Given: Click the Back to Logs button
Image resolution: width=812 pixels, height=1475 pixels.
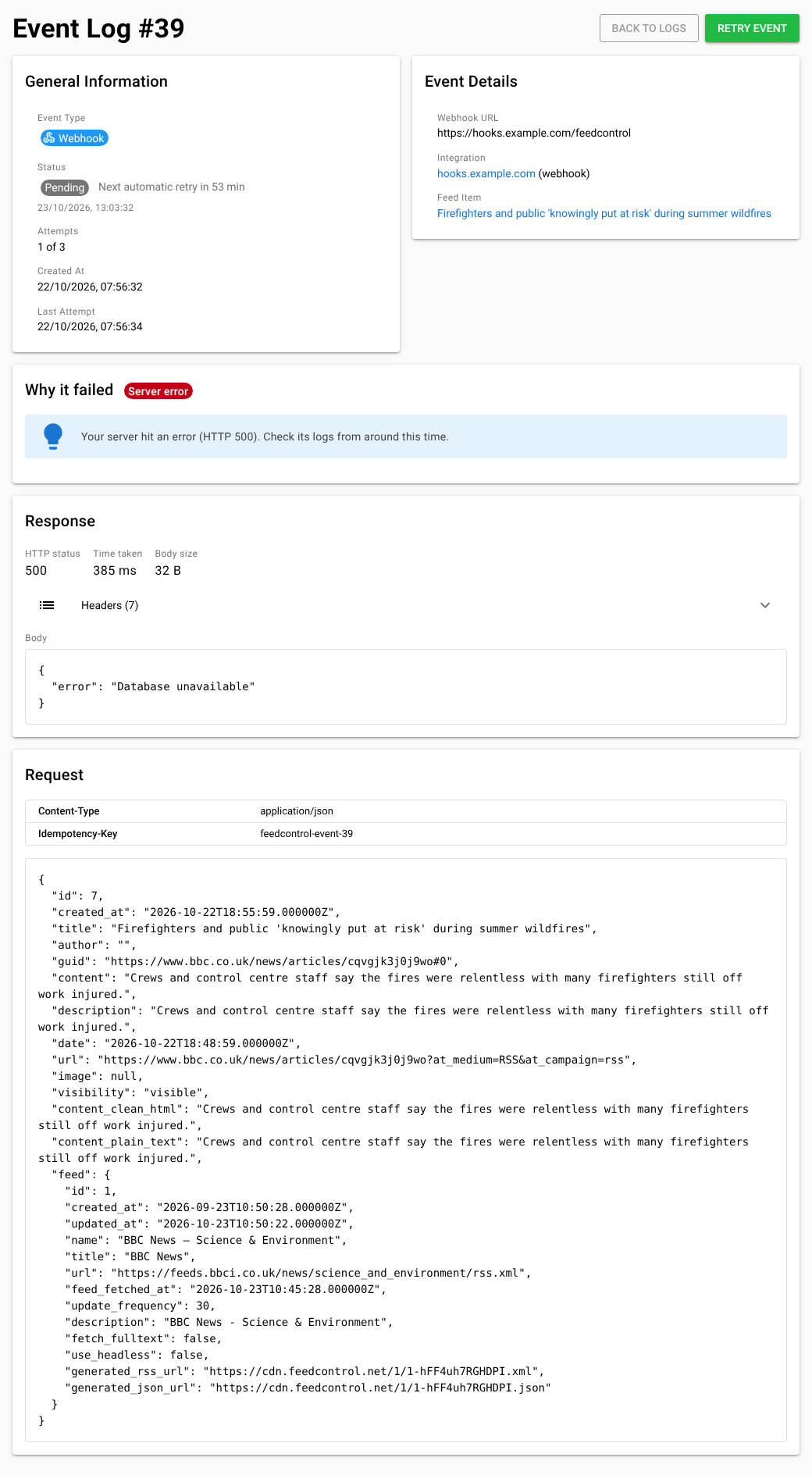Looking at the screenshot, I should point(649,28).
